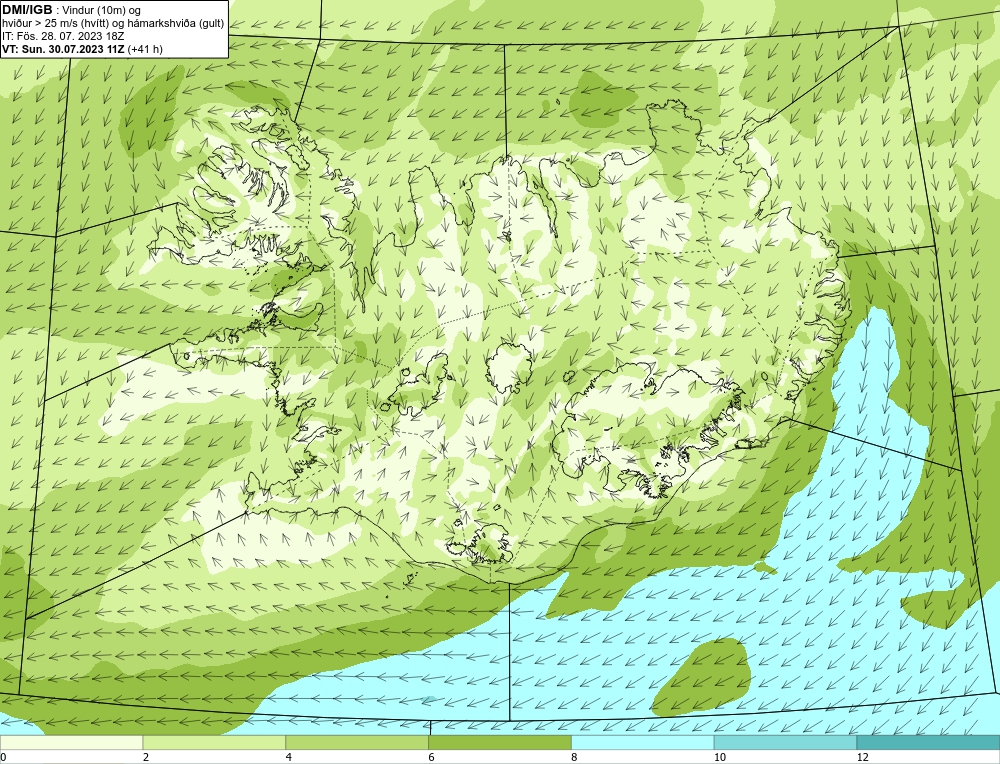Viewport: 1000px width, 764px height.
Task: Click the darkest teal swatch above 12
Action: tap(929, 743)
